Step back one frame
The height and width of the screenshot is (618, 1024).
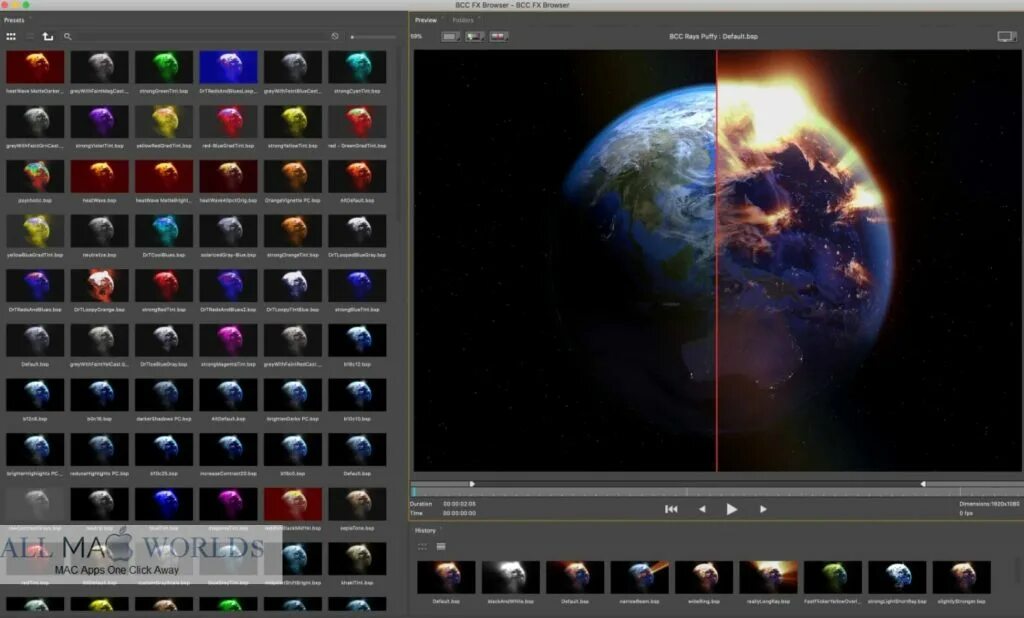click(x=702, y=509)
